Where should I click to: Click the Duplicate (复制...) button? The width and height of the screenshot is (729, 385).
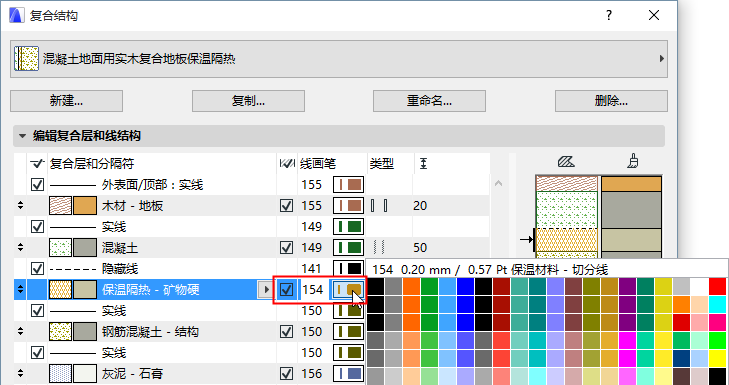coord(248,101)
